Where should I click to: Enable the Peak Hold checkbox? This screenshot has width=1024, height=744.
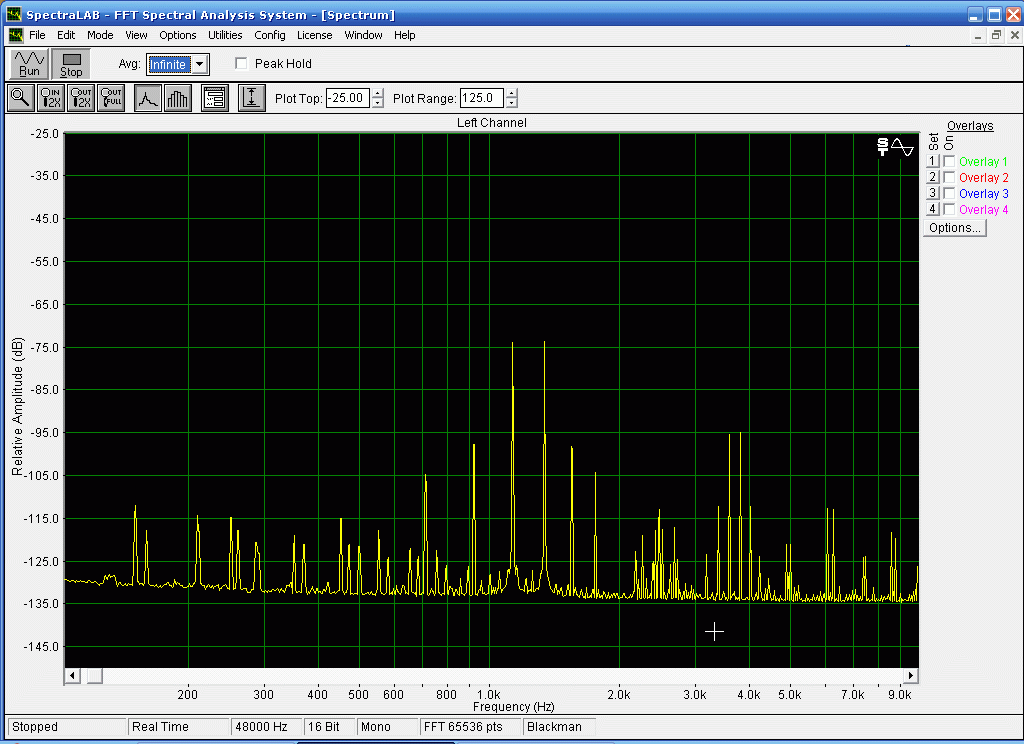(x=241, y=64)
